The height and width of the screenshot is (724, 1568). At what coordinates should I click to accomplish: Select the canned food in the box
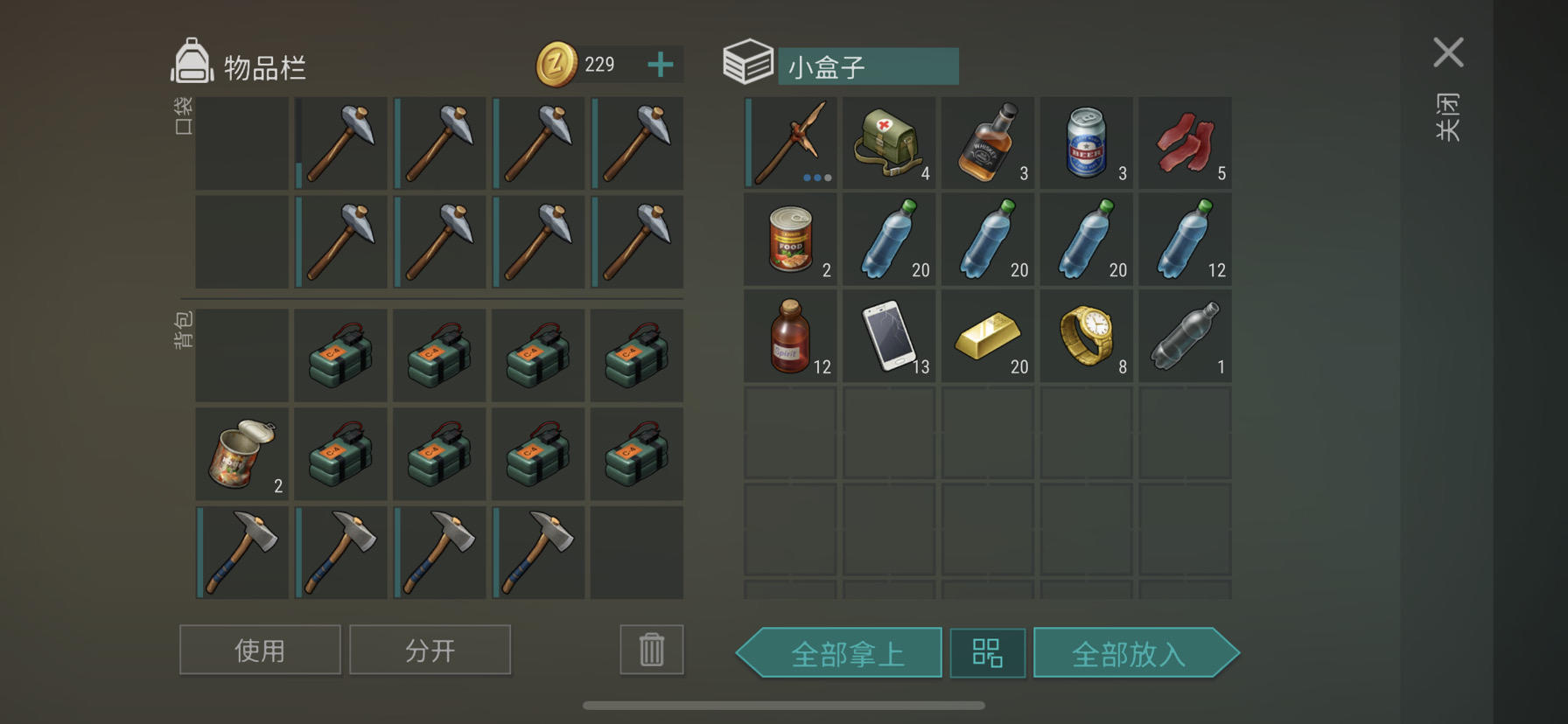(790, 240)
